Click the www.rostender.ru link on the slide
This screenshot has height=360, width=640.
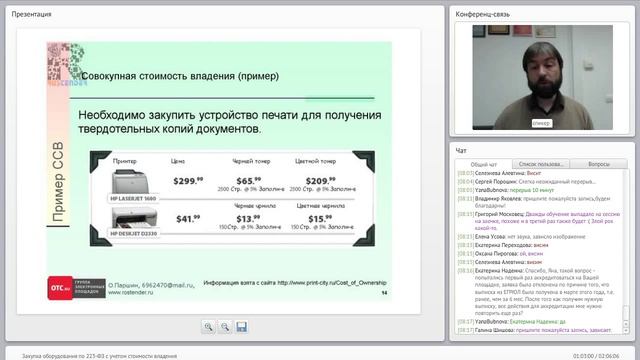(x=131, y=292)
